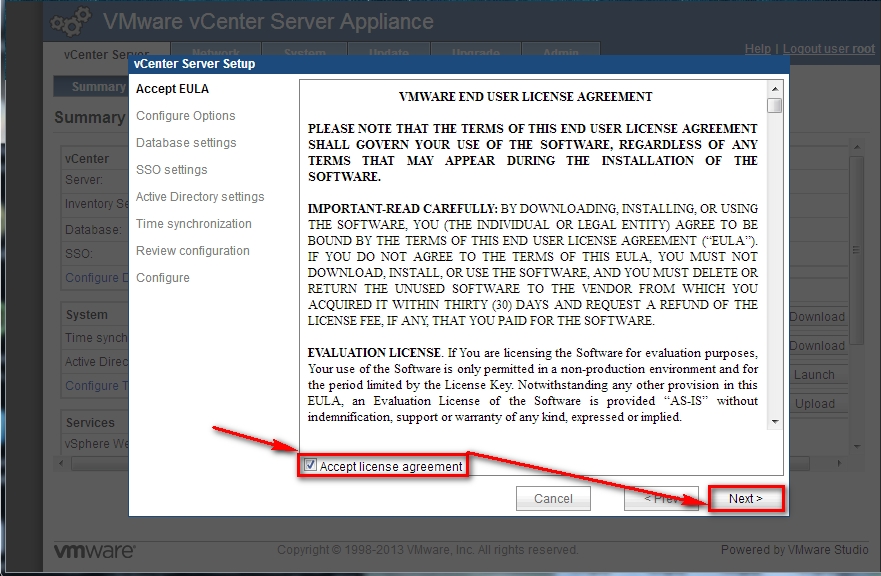Viewport: 881px width, 576px height.
Task: Click the Next > button
Action: pyautogui.click(x=746, y=498)
